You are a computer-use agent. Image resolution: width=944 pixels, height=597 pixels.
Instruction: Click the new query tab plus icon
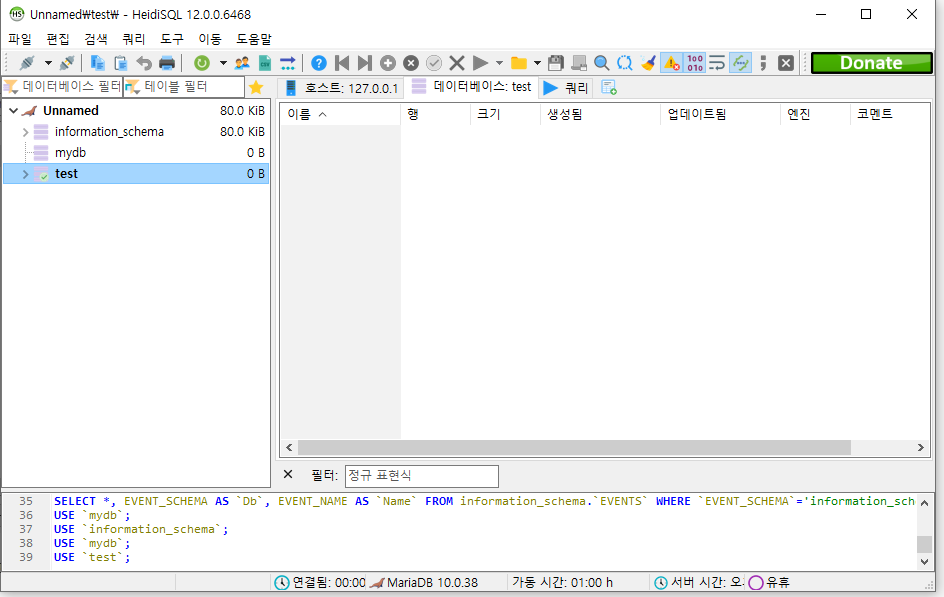[x=609, y=88]
